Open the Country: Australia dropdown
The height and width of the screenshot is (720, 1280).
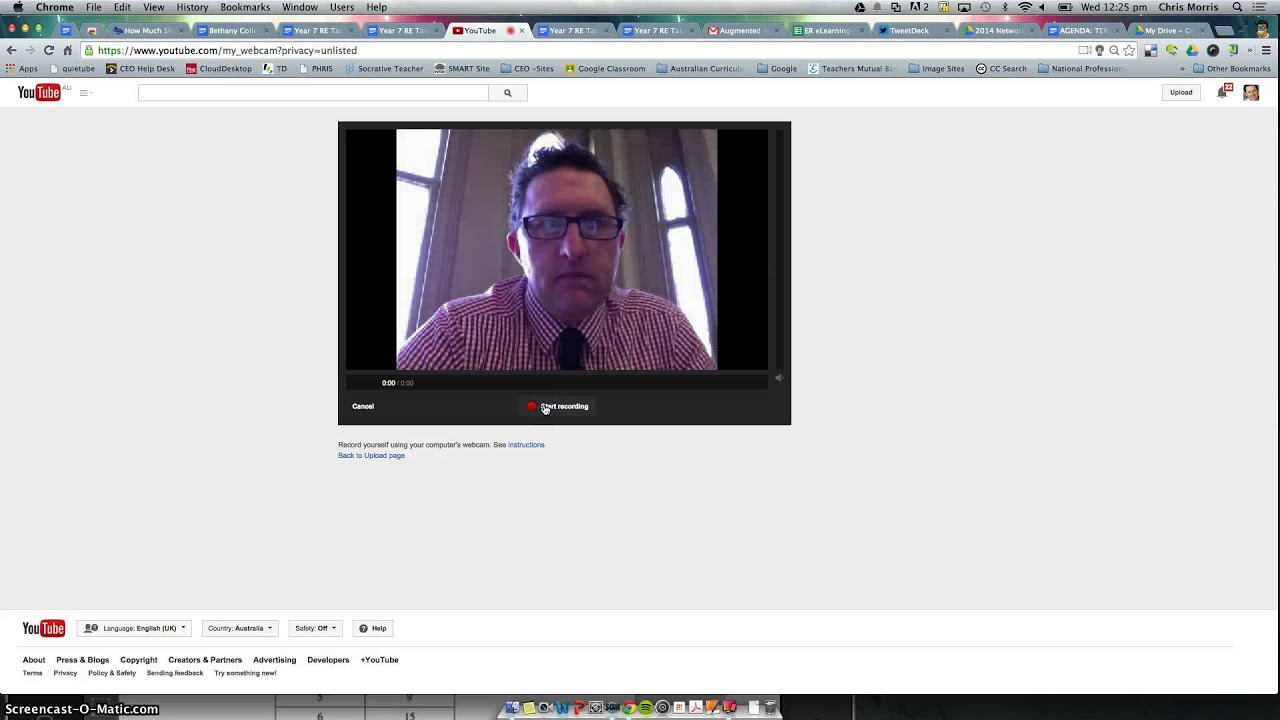coord(240,628)
